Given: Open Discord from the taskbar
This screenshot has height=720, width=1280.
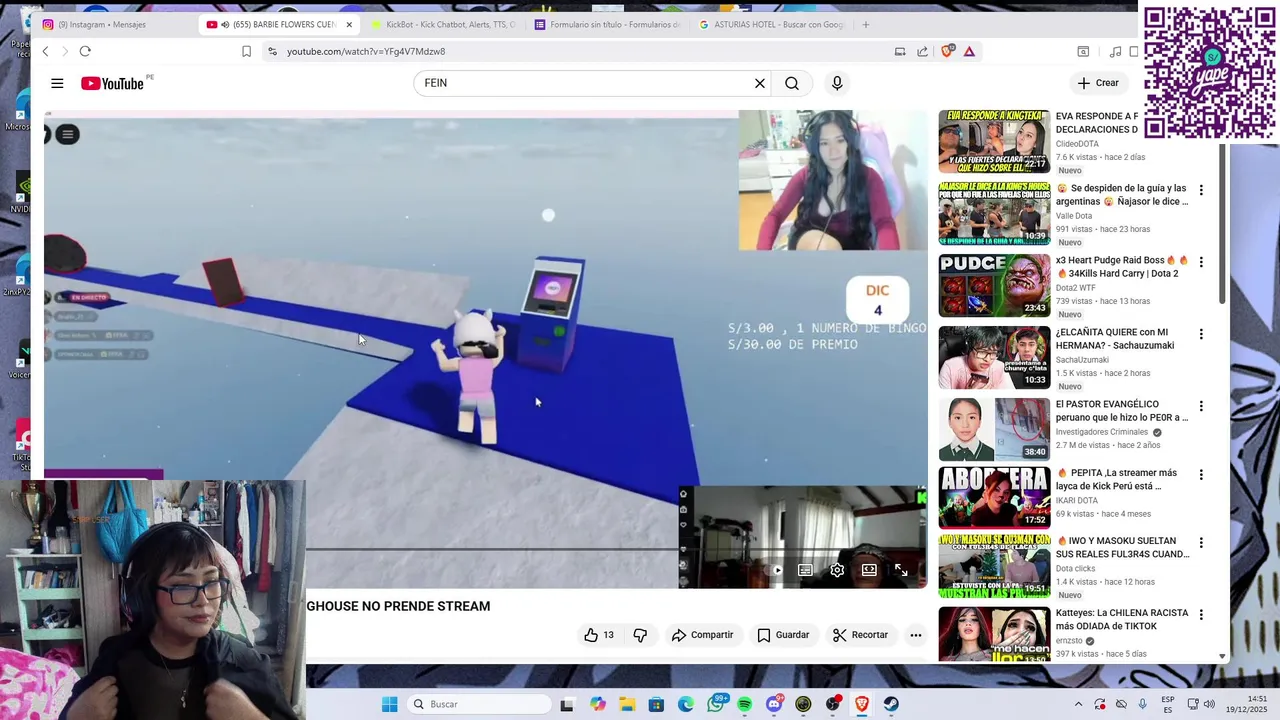Looking at the screenshot, I should click(x=774, y=704).
